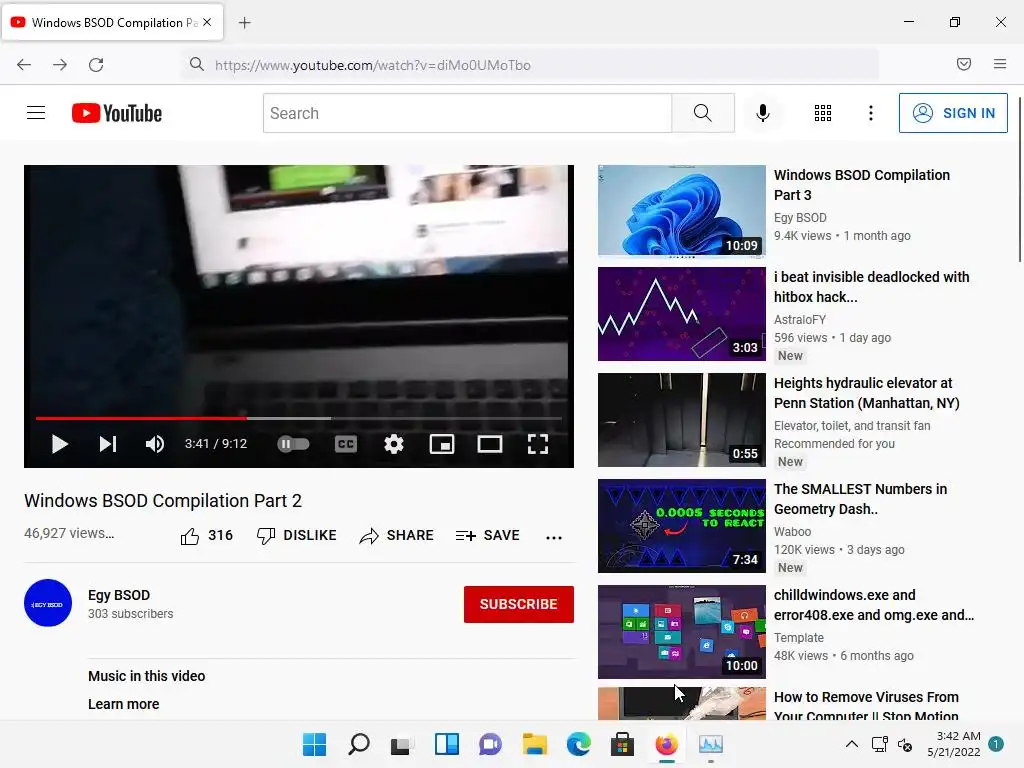
Task: Launch Microsoft Edge from taskbar
Action: [579, 744]
